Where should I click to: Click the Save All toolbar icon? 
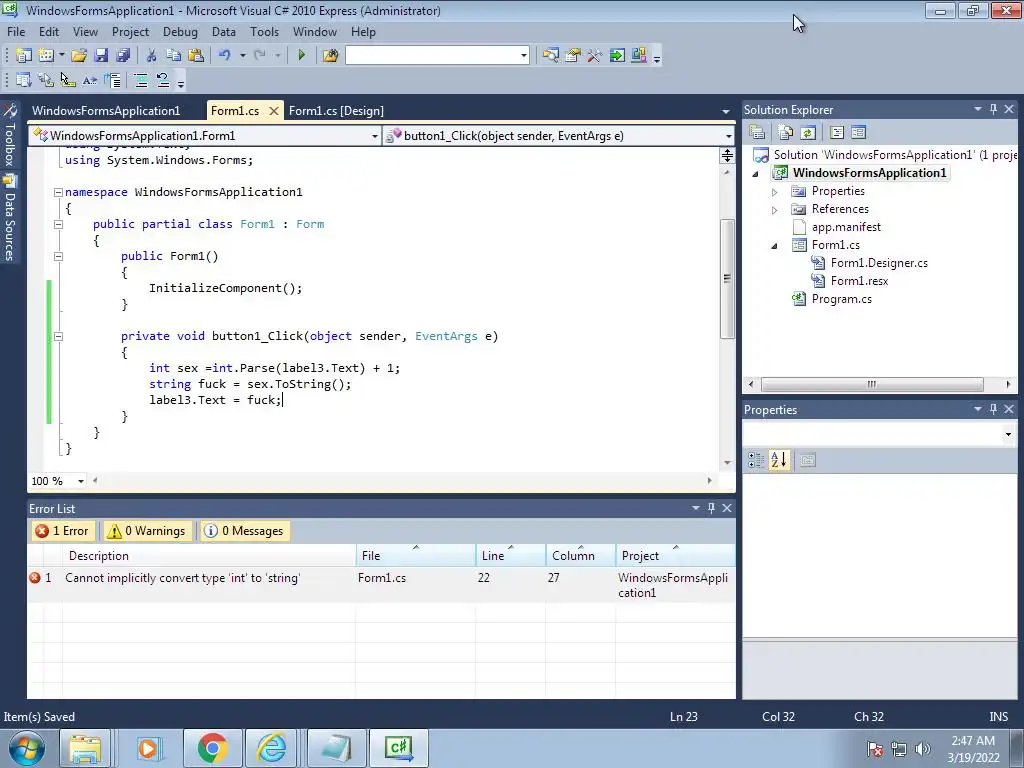click(123, 56)
